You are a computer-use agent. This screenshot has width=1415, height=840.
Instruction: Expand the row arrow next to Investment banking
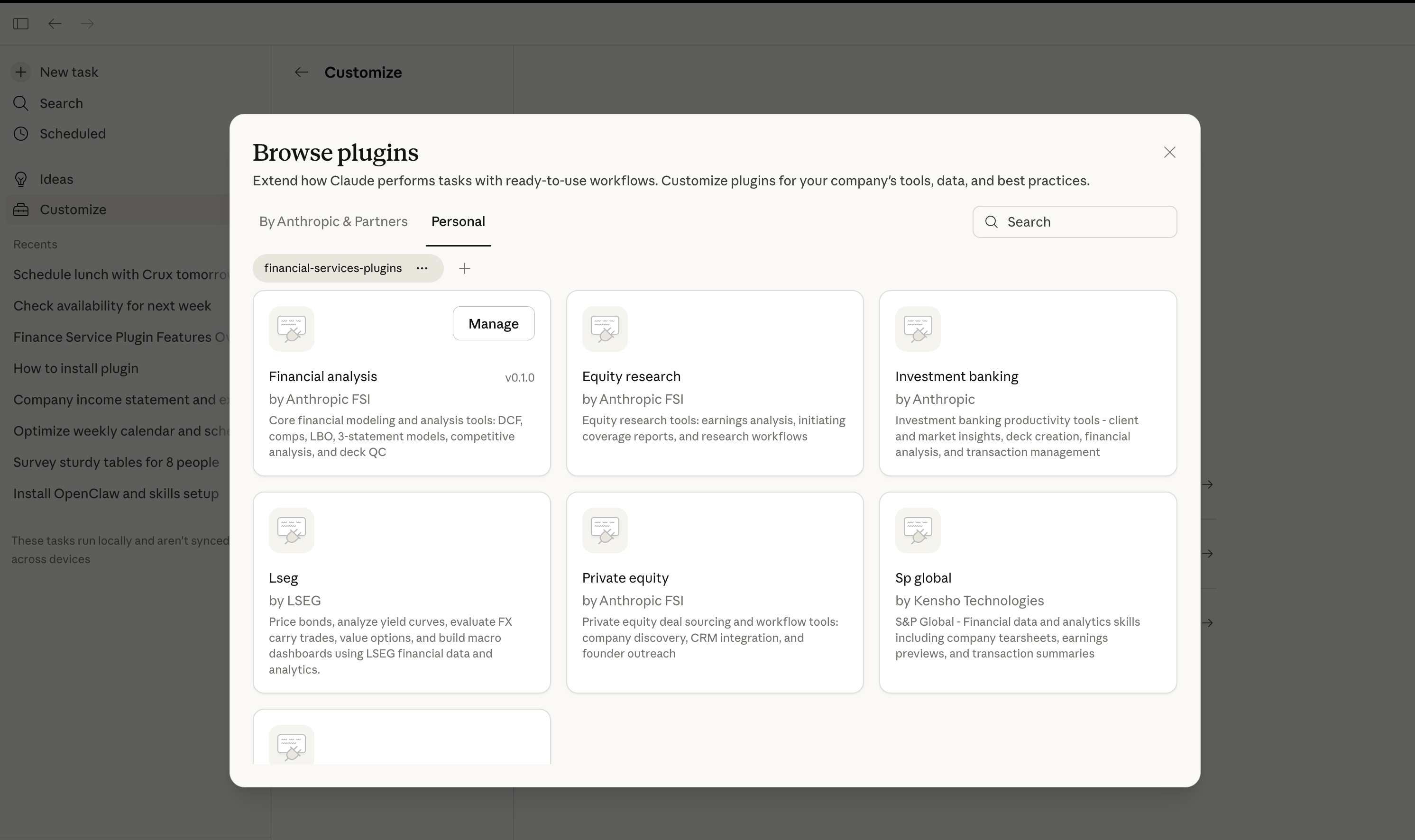1207,484
